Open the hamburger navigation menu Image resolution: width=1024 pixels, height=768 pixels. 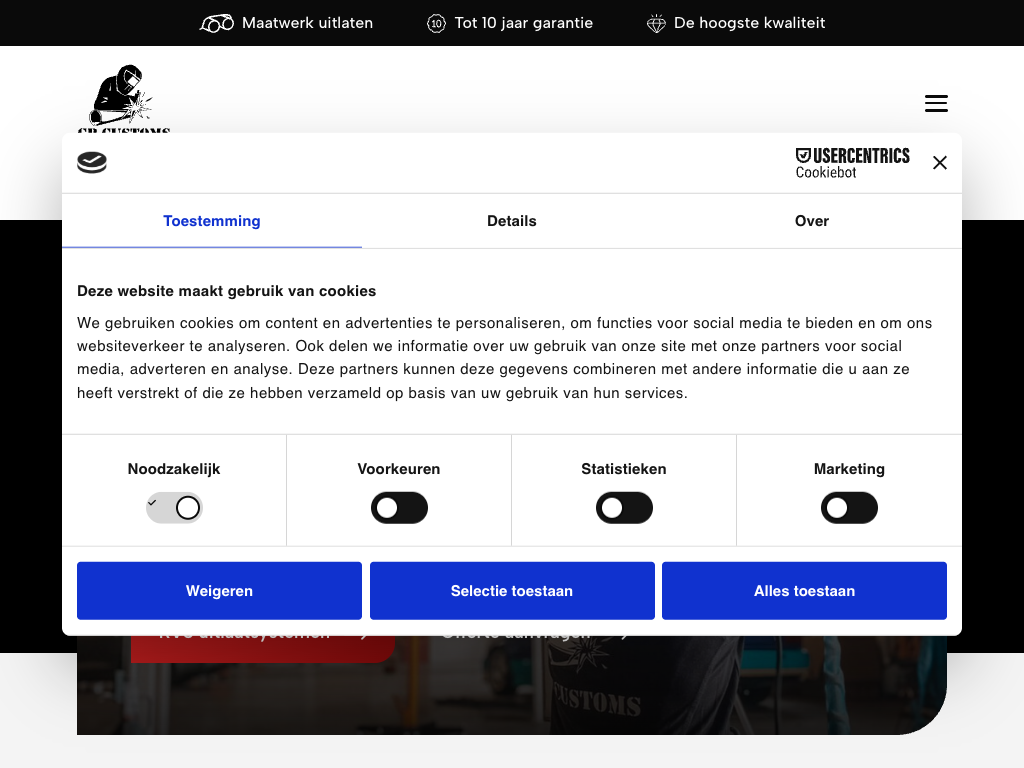[936, 103]
